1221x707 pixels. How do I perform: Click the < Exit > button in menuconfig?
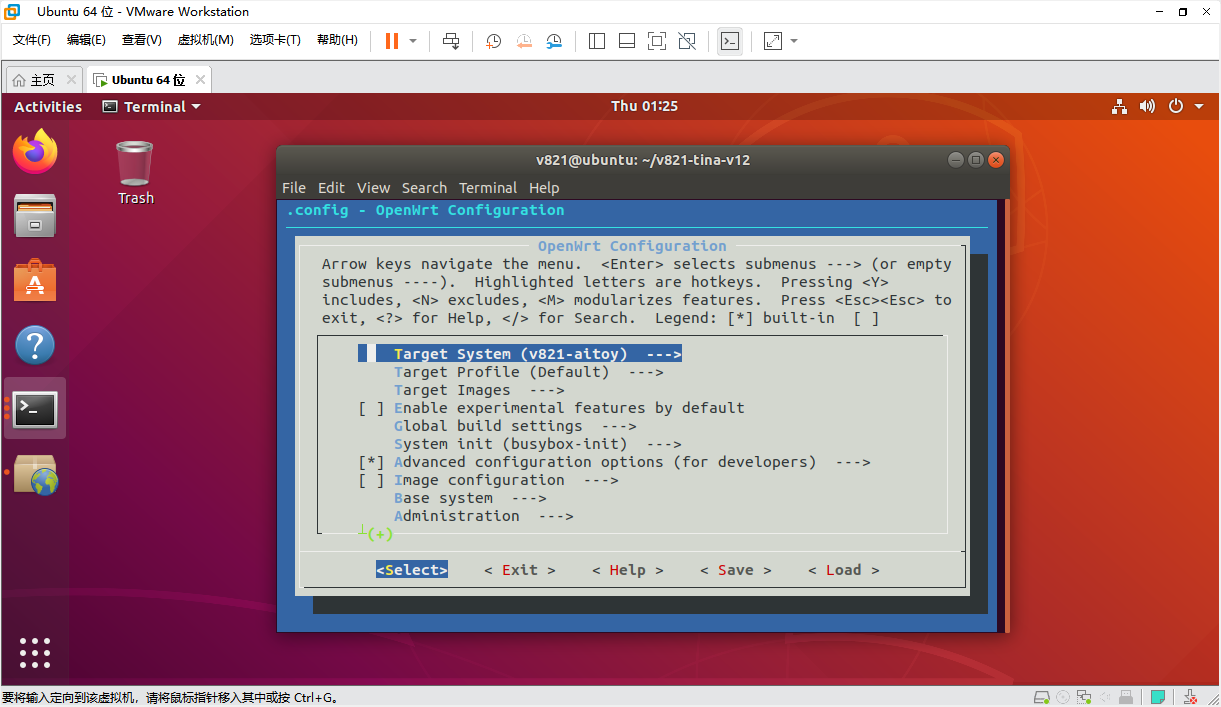tap(520, 570)
